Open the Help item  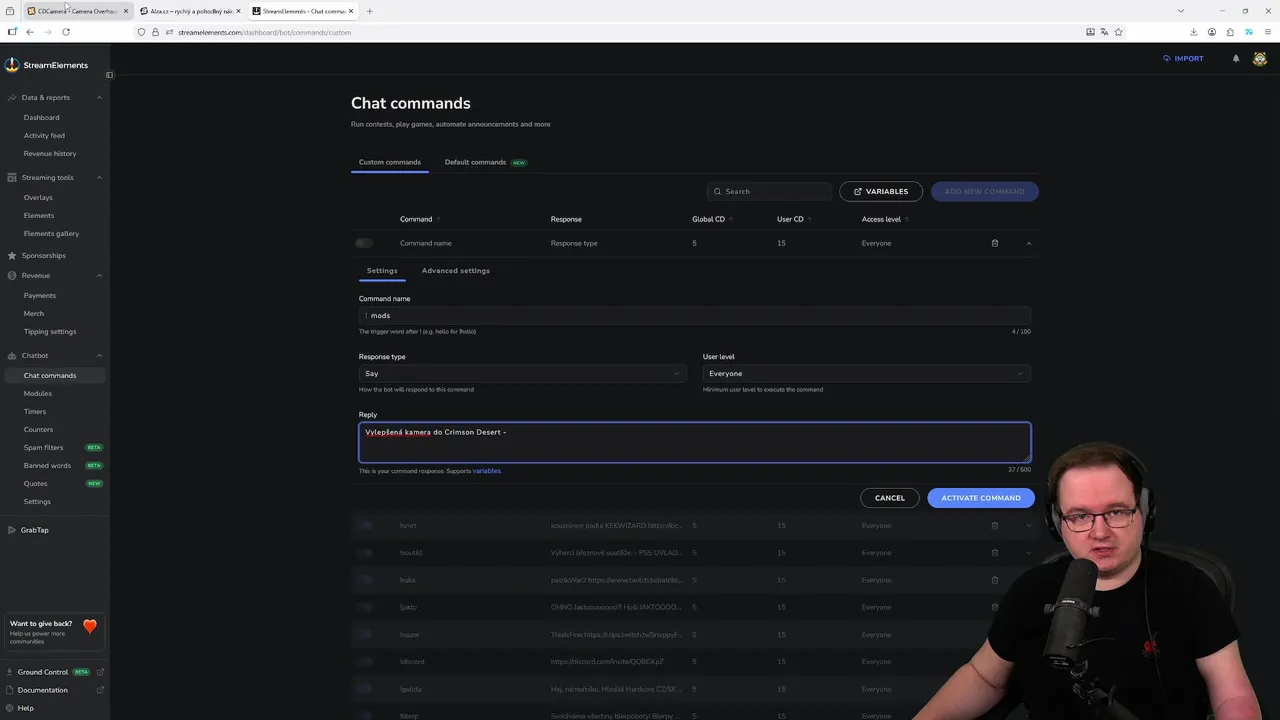click(26, 708)
